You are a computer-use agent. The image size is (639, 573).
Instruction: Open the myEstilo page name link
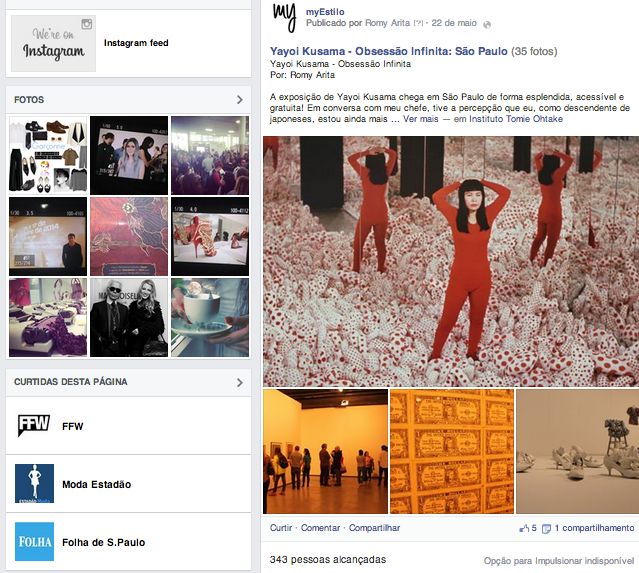(325, 12)
